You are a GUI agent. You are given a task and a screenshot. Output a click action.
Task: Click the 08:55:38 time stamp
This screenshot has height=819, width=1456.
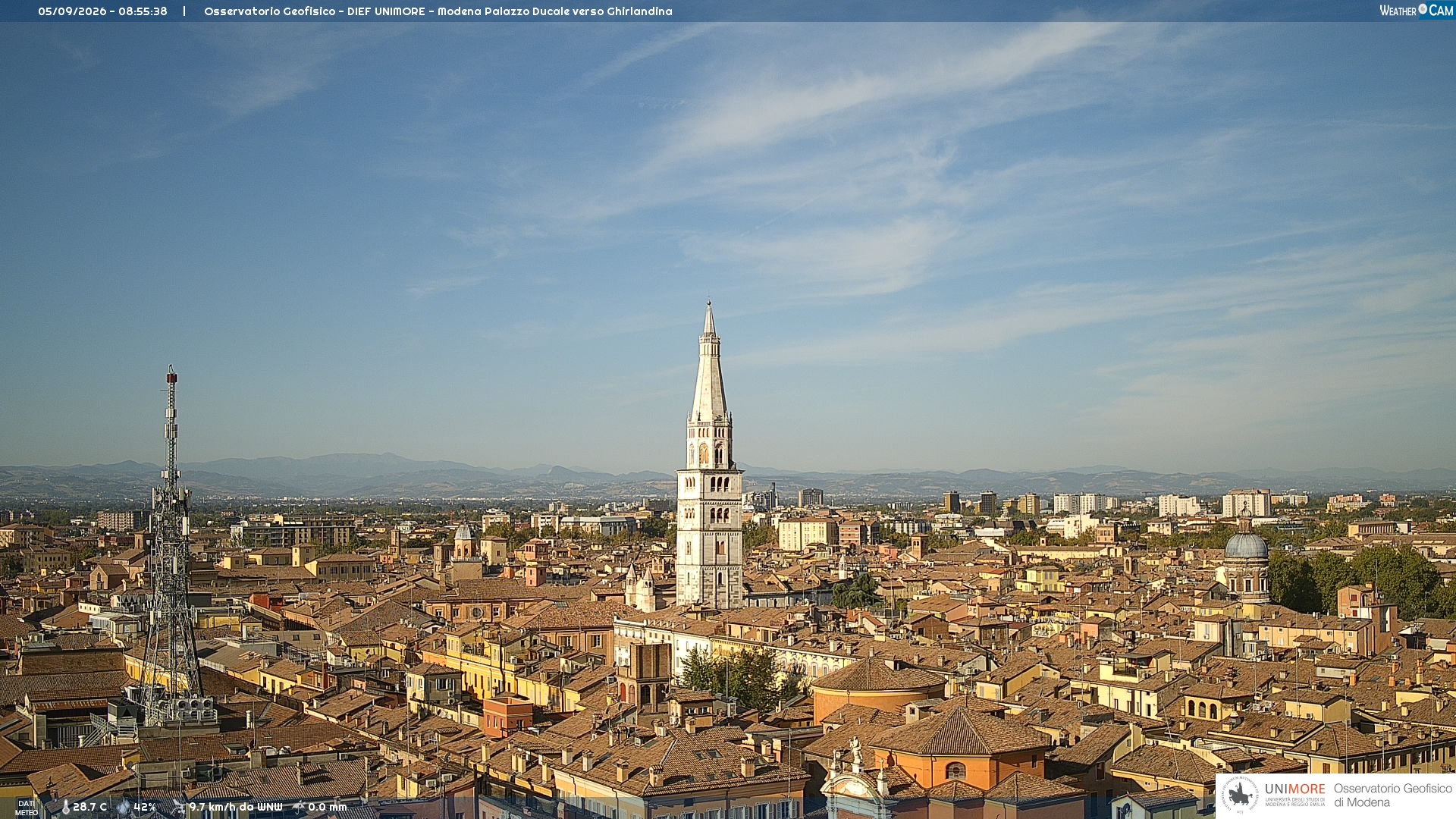[143, 11]
